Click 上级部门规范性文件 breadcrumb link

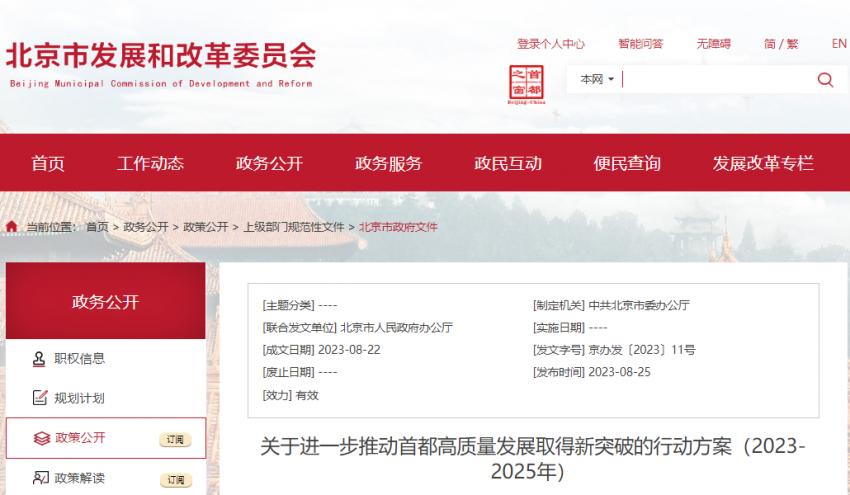click(293, 227)
